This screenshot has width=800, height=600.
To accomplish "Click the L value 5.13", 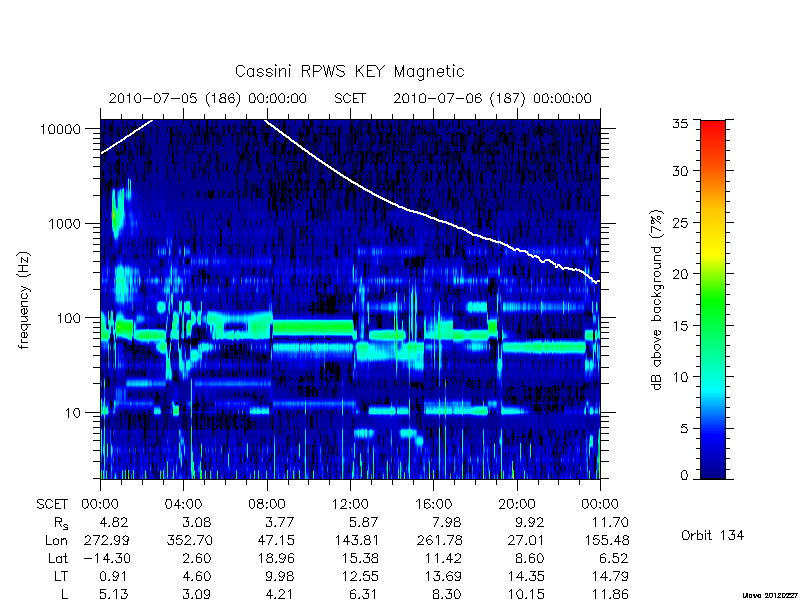I will (114, 593).
